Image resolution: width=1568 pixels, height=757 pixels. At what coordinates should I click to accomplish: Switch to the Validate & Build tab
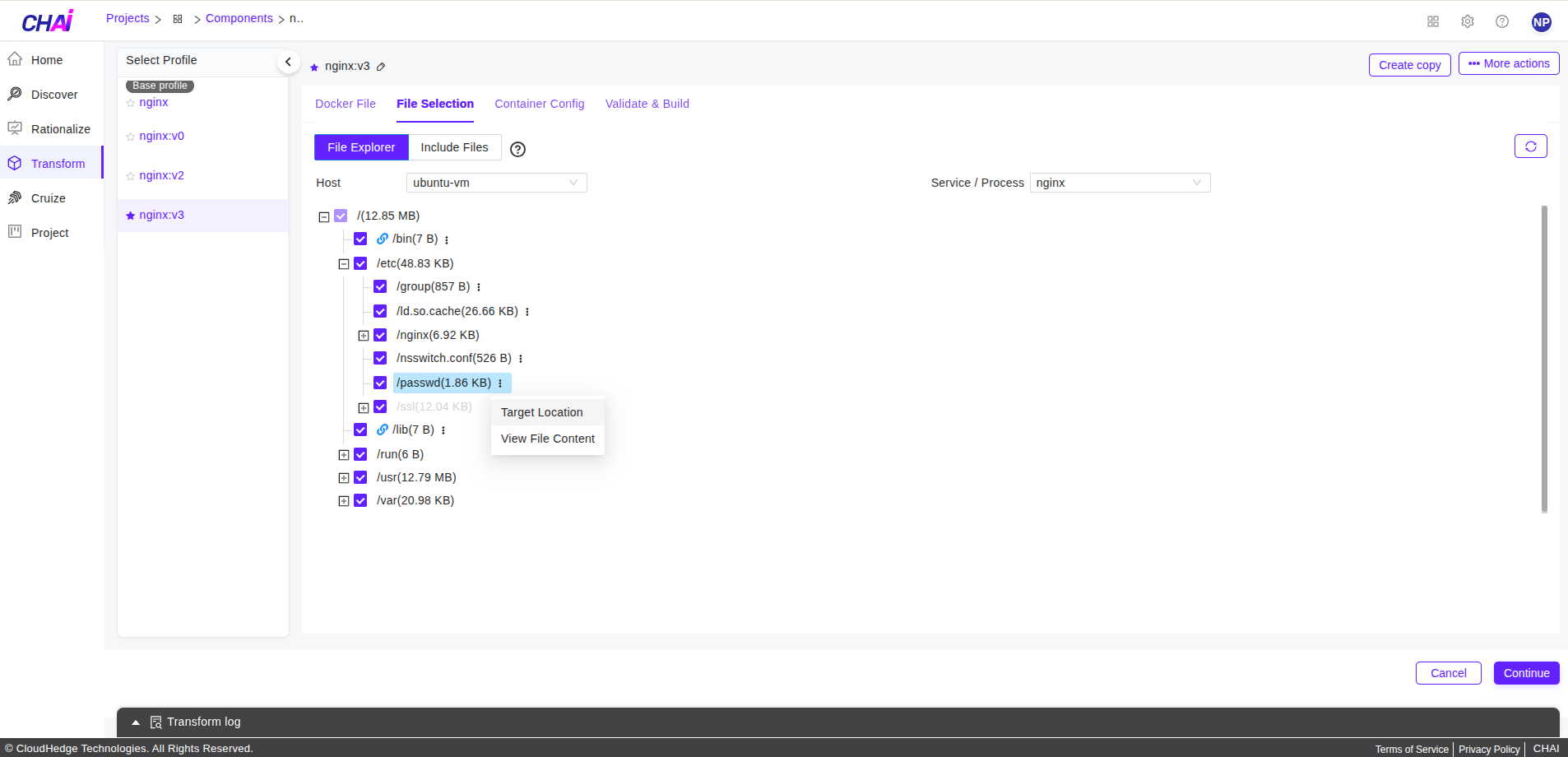click(x=647, y=104)
